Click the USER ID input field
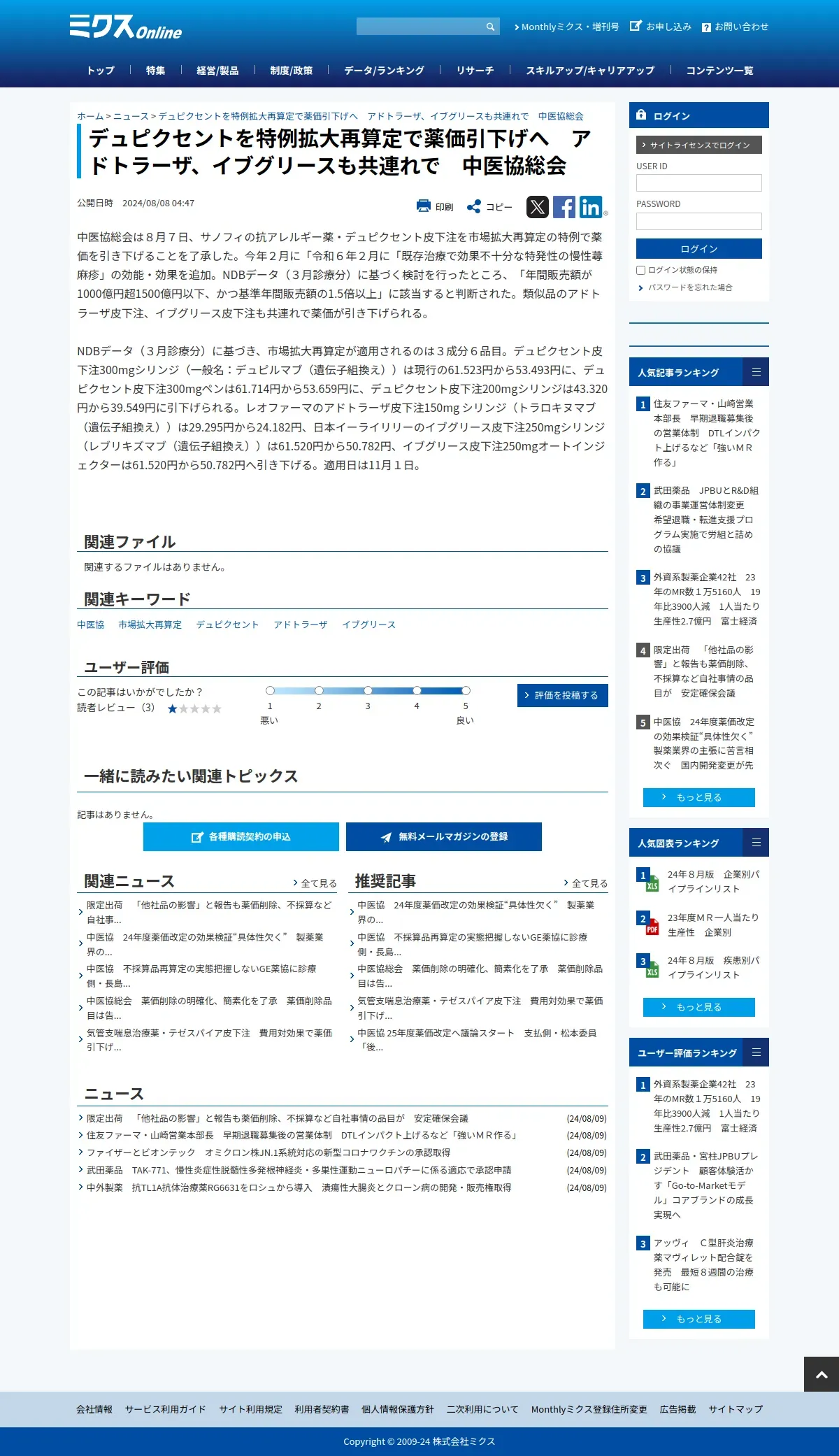The image size is (839, 1456). [699, 183]
